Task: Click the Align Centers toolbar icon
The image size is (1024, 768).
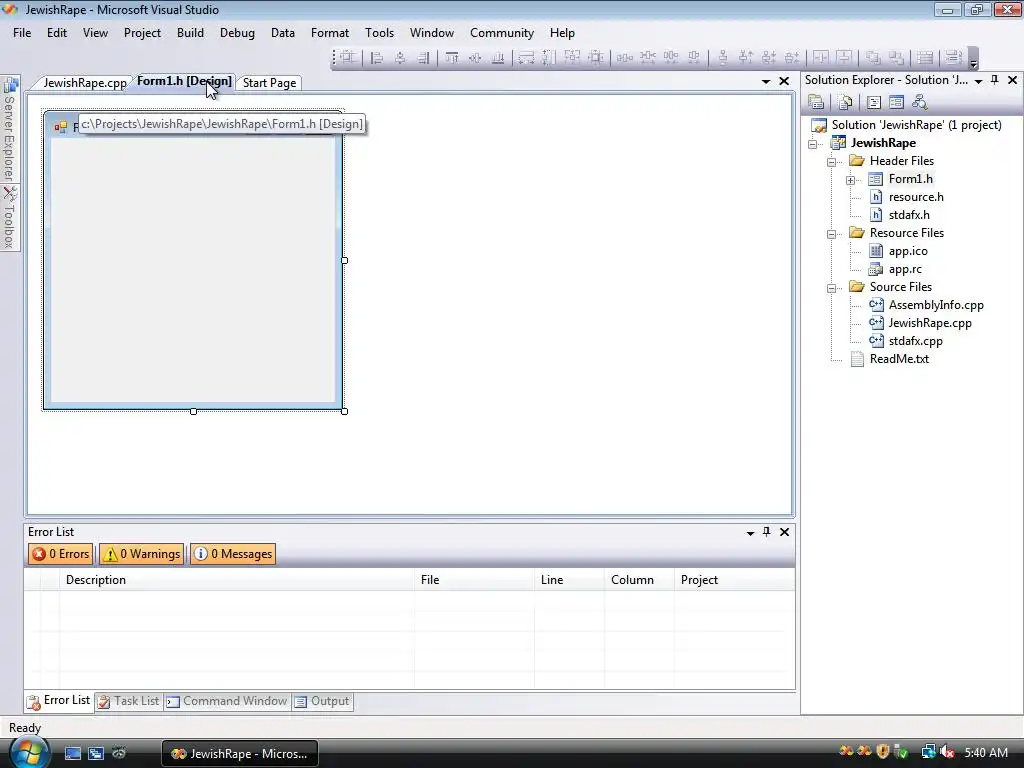Action: 400,58
